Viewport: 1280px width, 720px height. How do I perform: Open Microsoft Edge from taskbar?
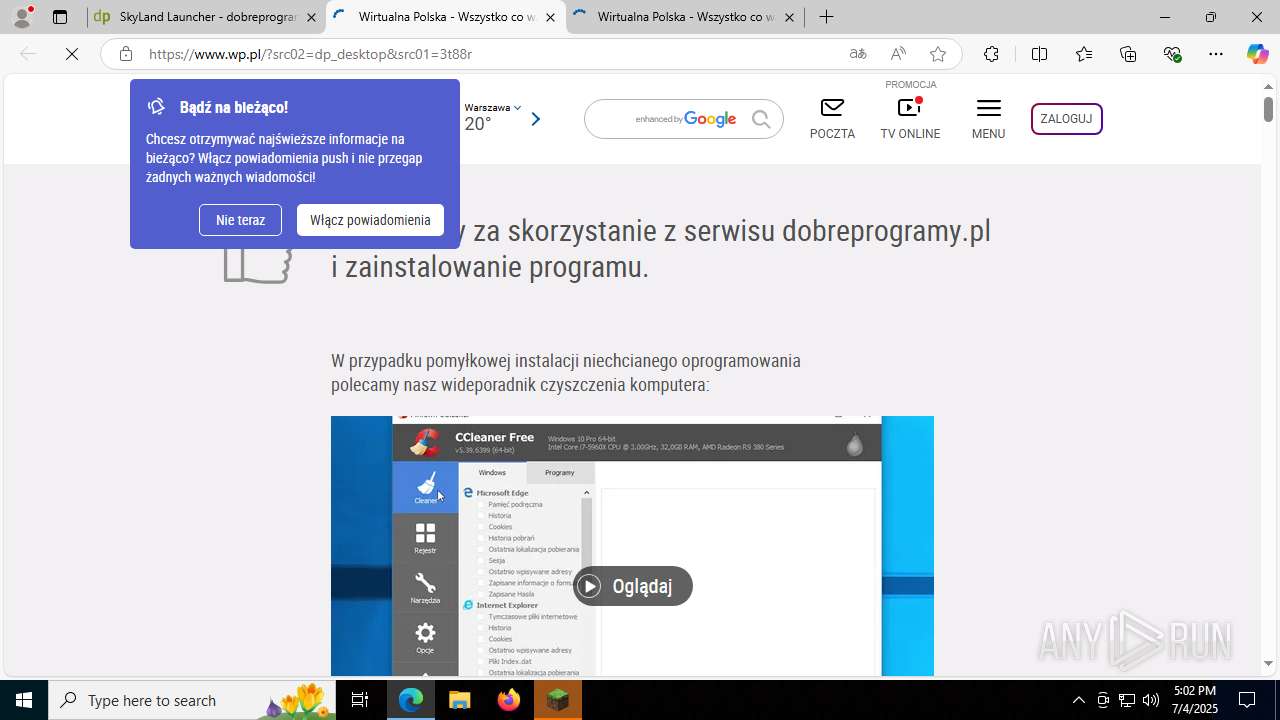tap(411, 700)
